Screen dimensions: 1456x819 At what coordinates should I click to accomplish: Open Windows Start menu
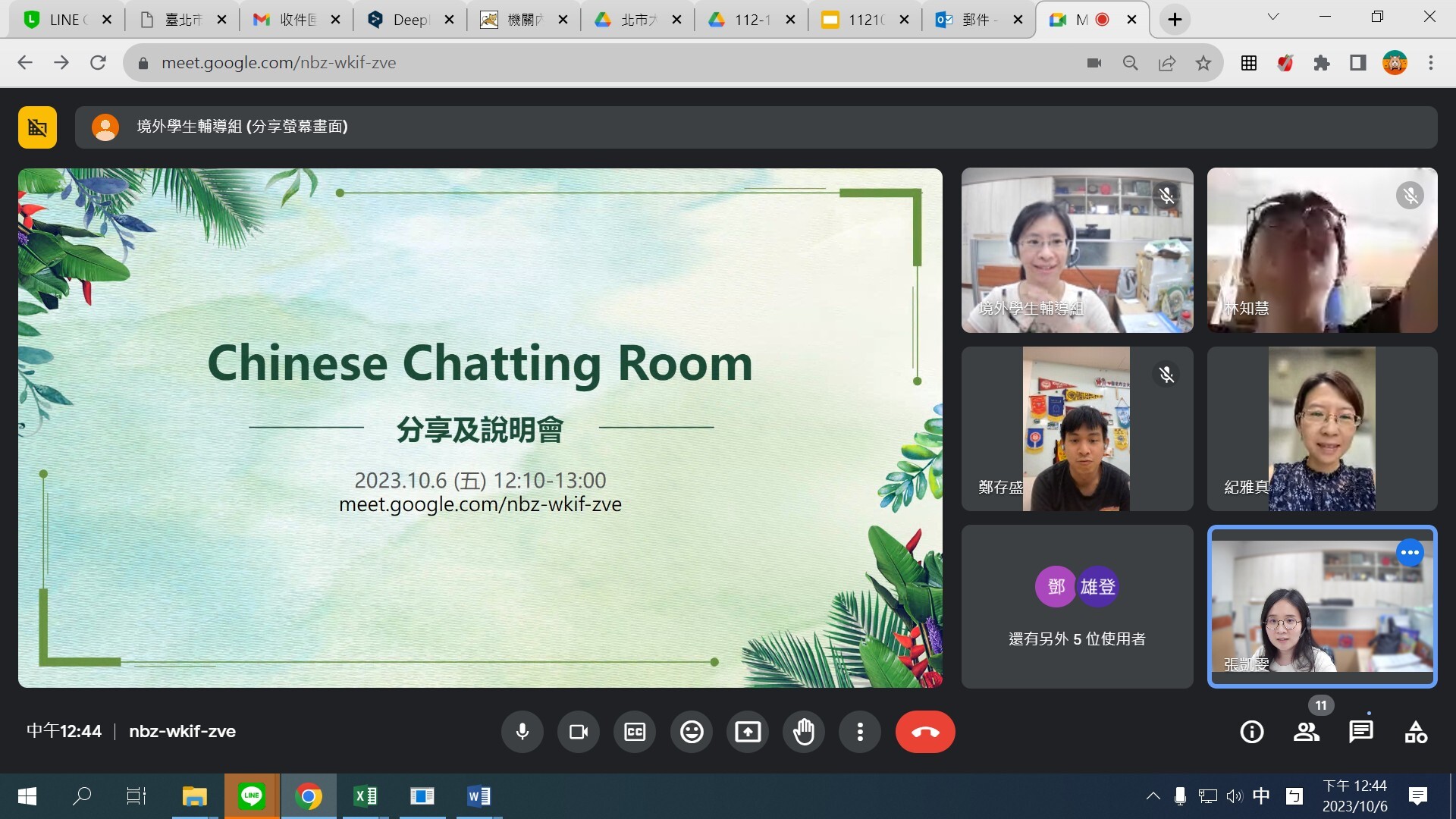tap(27, 796)
